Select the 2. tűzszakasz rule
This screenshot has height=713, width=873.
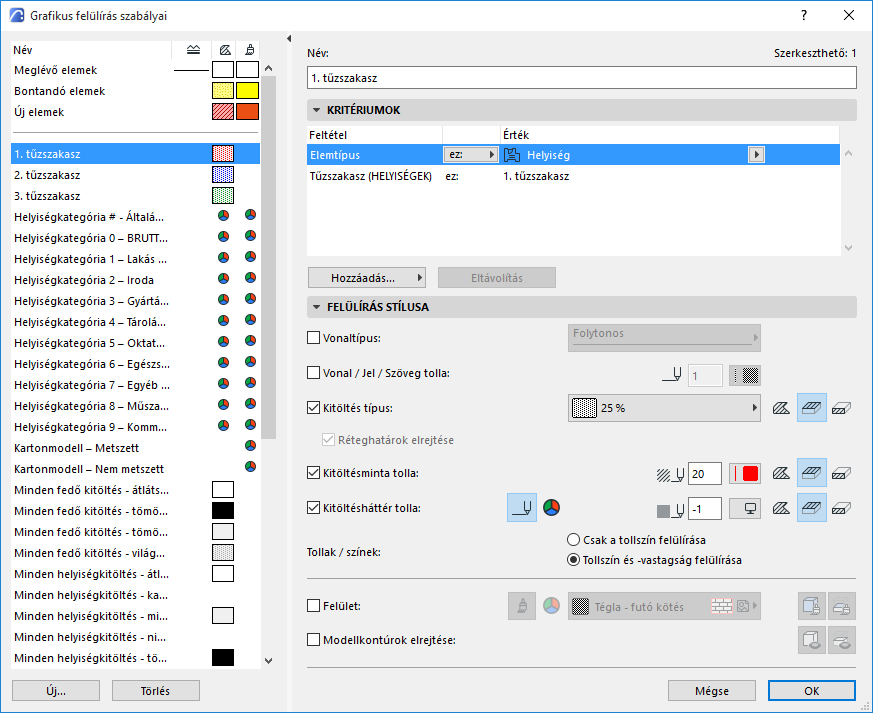135,175
